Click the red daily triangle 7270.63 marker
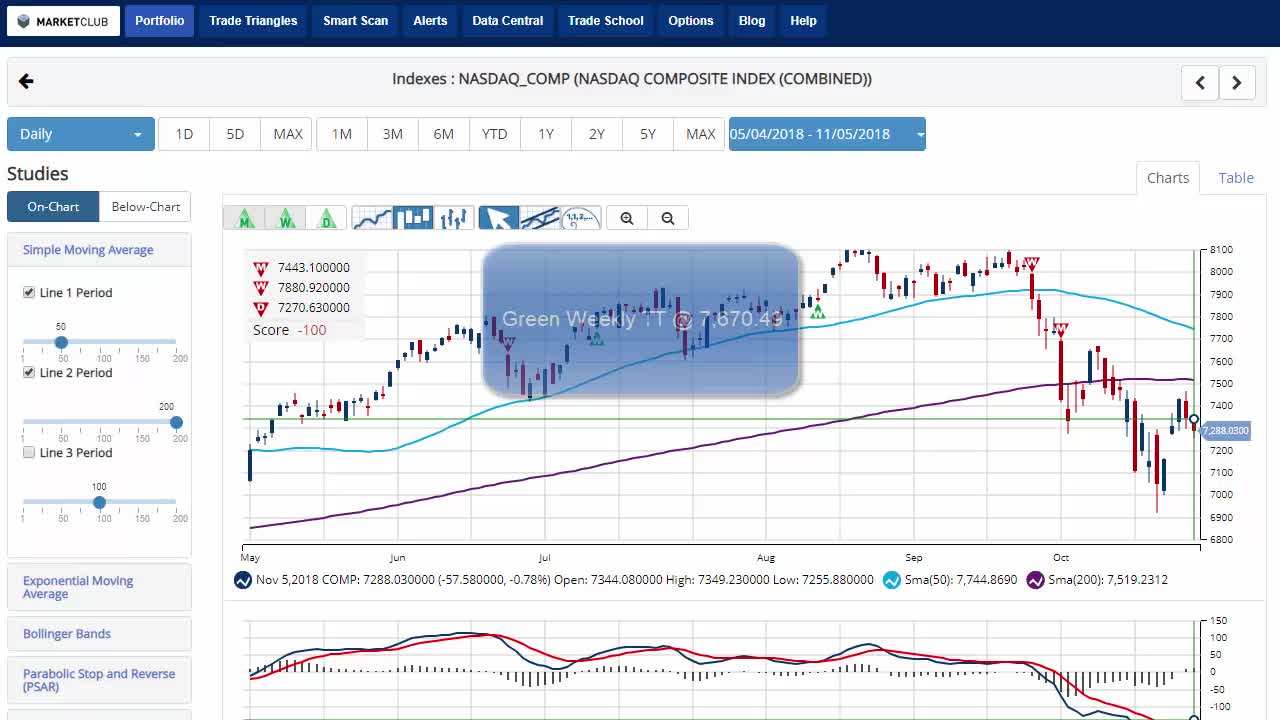 pyautogui.click(x=261, y=308)
